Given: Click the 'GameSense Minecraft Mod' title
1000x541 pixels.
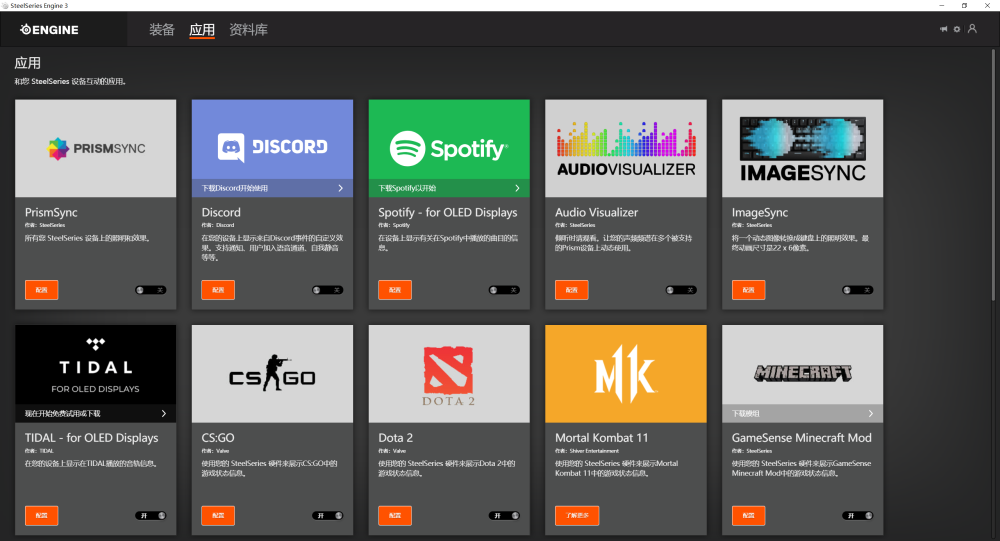Looking at the screenshot, I should tap(802, 438).
